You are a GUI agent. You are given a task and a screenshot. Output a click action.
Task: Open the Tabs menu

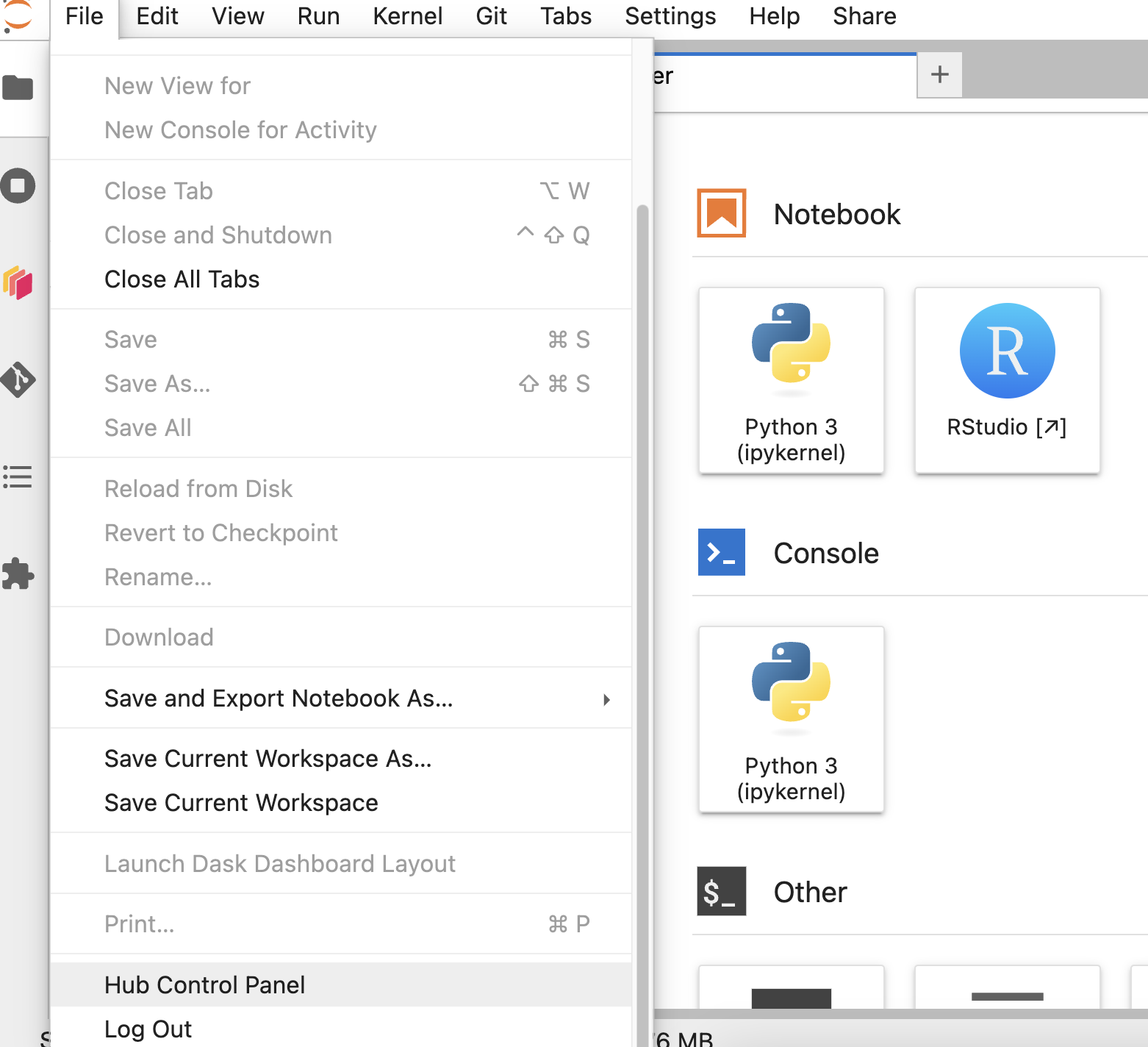coord(565,16)
